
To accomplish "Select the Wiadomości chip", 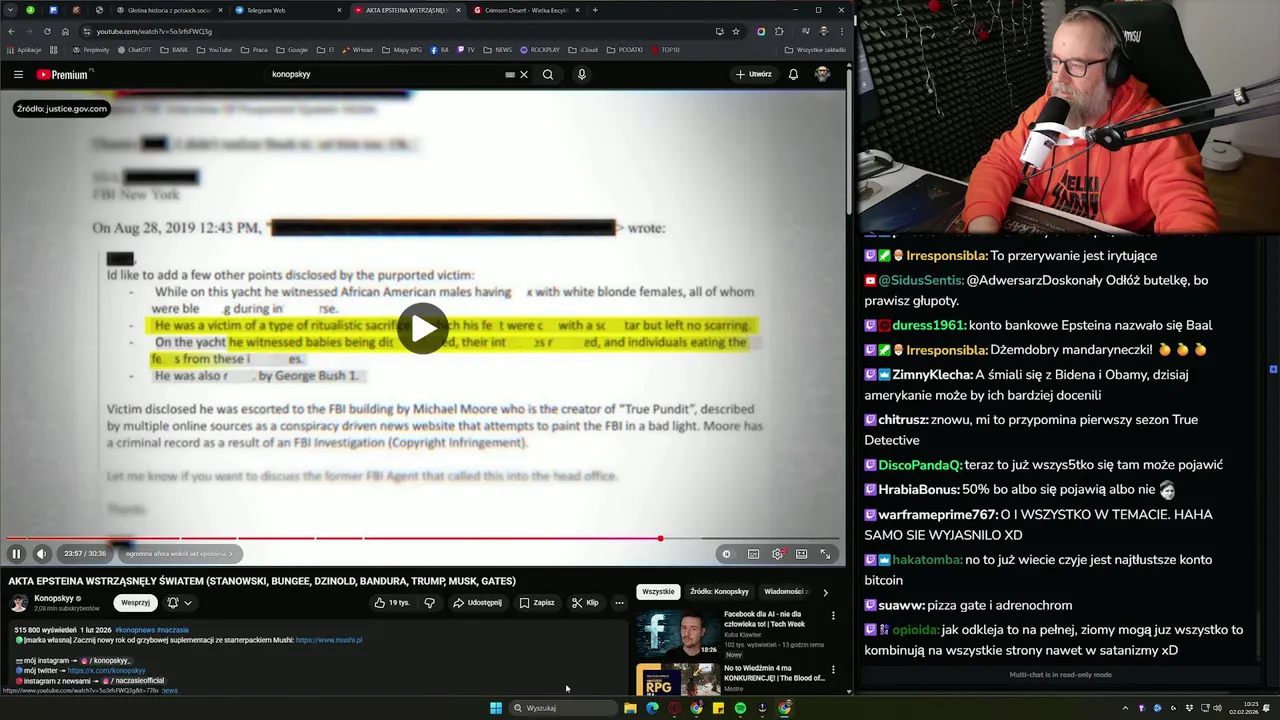I will click(786, 592).
